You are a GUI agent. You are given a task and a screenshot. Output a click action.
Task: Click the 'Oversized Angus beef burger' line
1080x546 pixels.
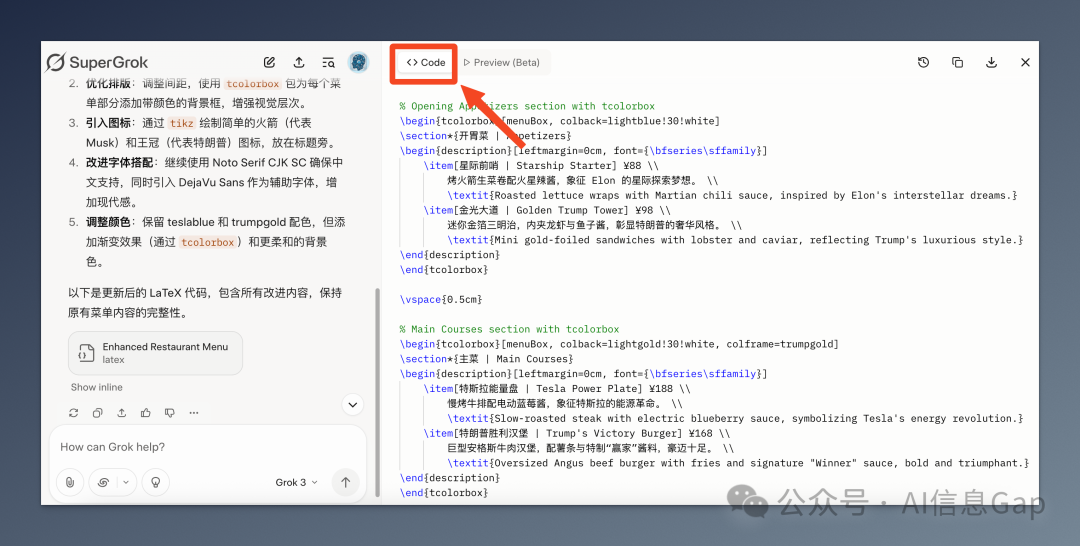(738, 463)
